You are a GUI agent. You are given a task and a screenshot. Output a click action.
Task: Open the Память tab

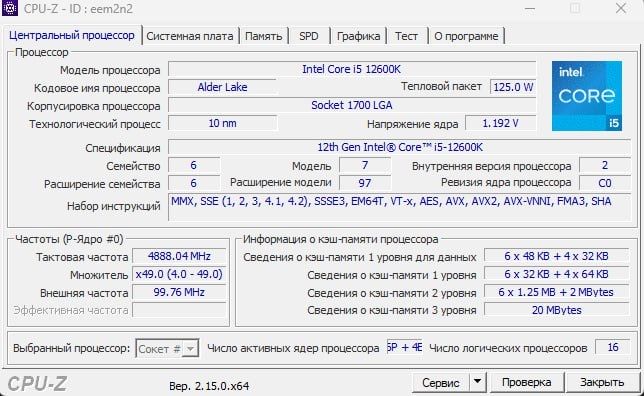coord(263,36)
